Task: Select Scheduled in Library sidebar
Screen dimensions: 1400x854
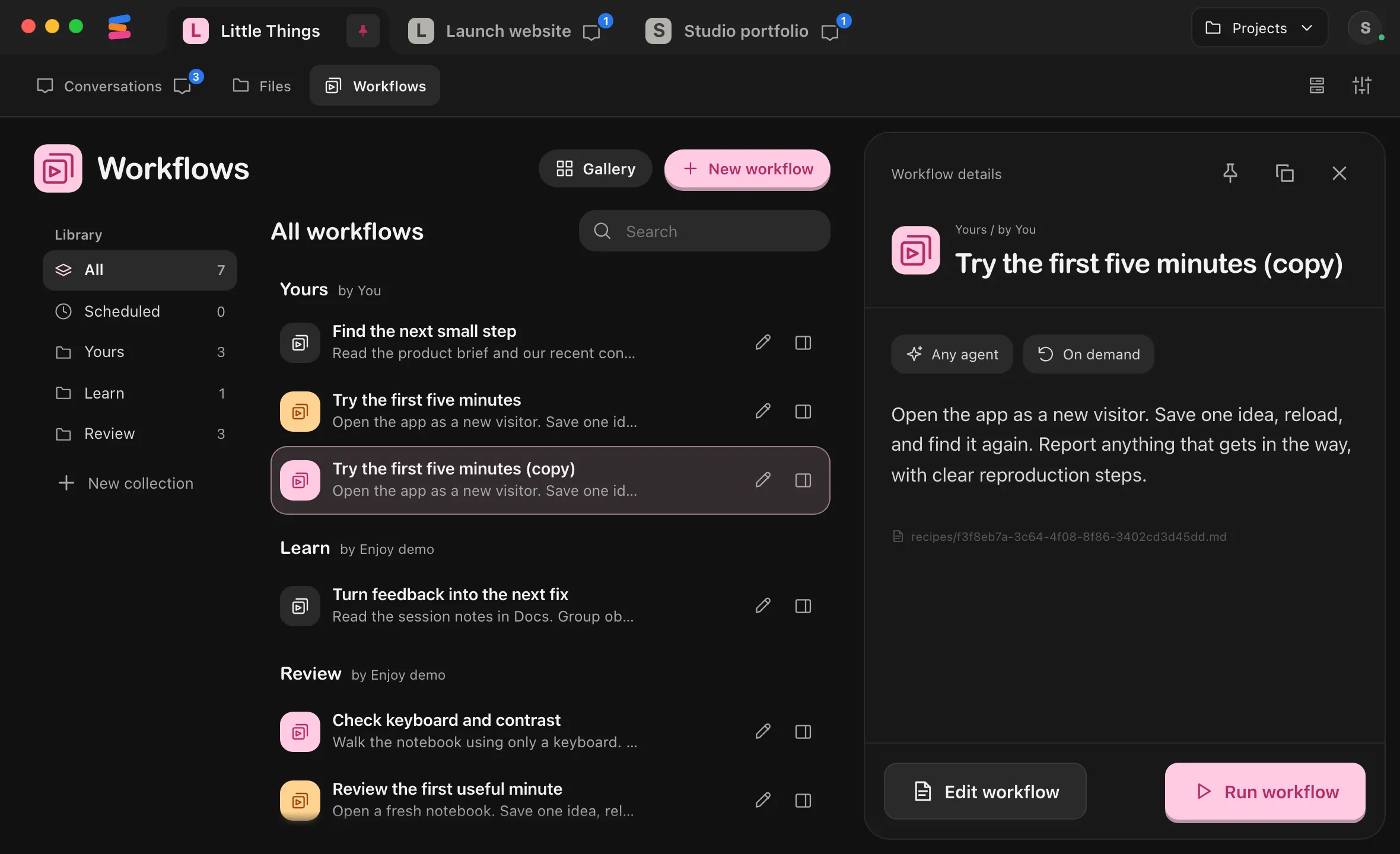Action: click(x=140, y=311)
